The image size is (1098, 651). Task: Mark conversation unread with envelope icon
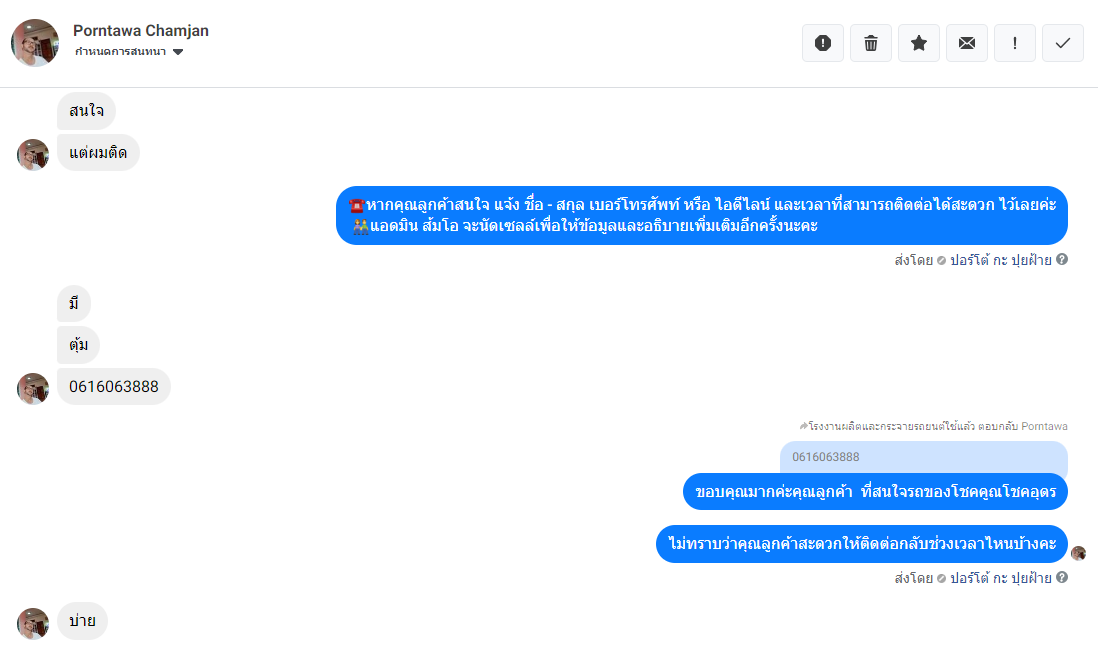pyautogui.click(x=967, y=43)
